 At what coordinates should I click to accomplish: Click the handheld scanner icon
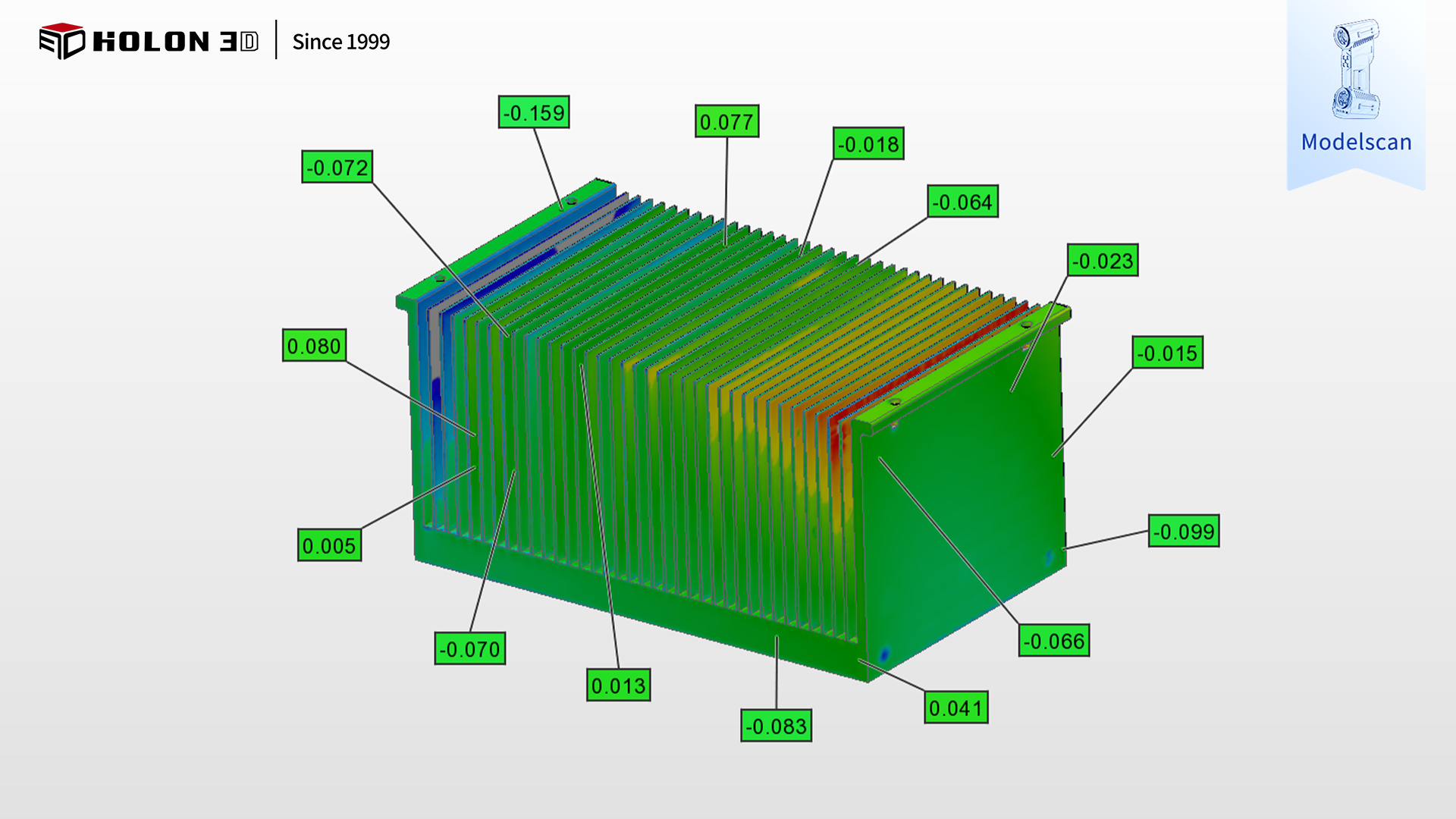(1355, 70)
